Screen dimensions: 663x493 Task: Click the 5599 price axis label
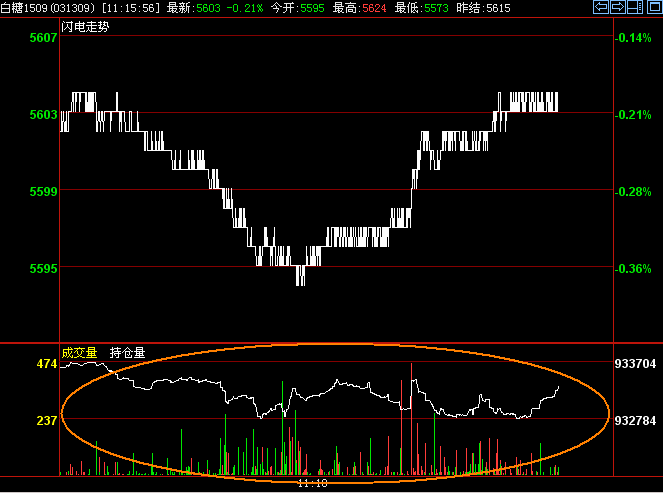point(43,191)
